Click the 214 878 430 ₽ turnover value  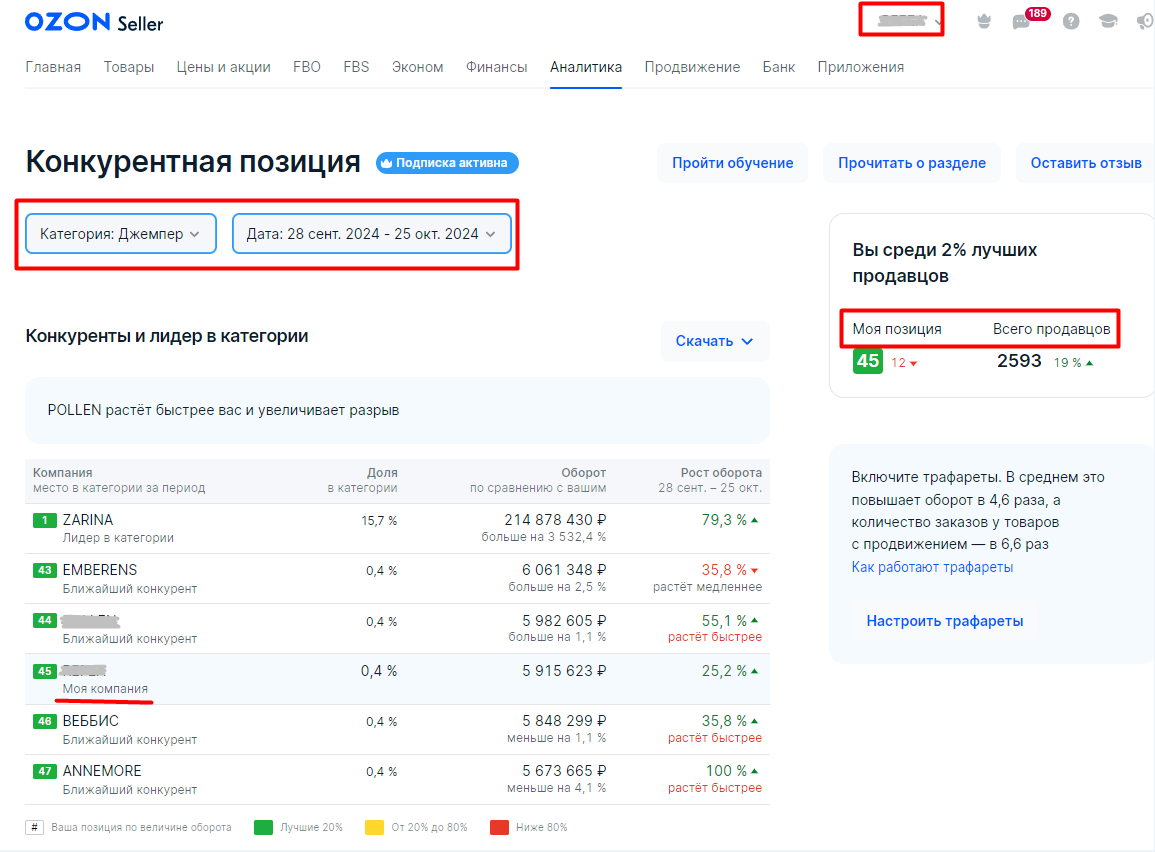(x=555, y=520)
